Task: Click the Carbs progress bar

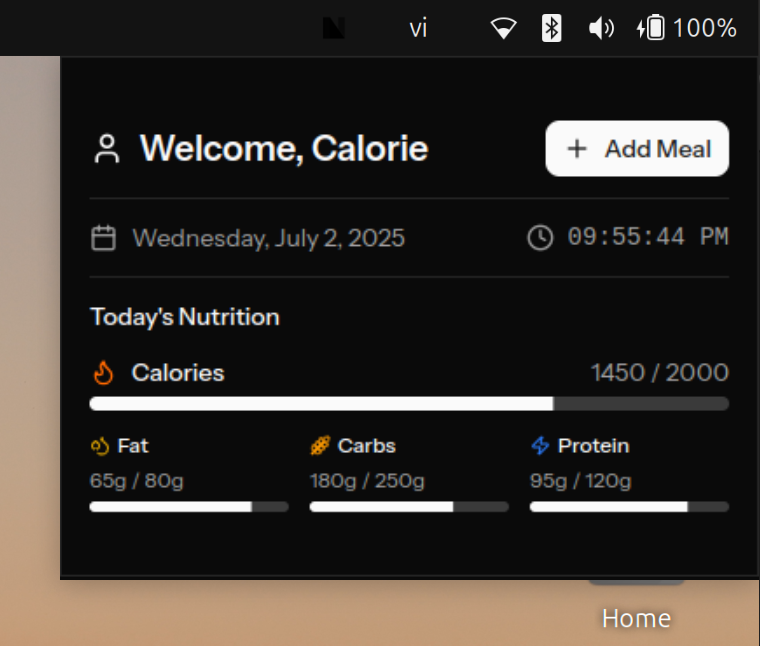Action: (x=409, y=507)
